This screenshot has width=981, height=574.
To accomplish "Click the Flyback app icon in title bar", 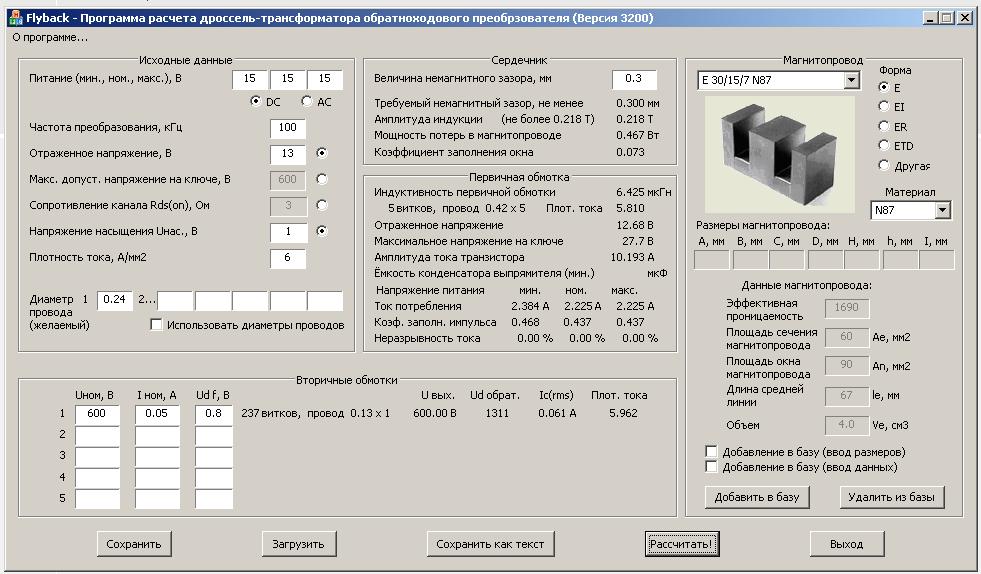I will pyautogui.click(x=15, y=18).
